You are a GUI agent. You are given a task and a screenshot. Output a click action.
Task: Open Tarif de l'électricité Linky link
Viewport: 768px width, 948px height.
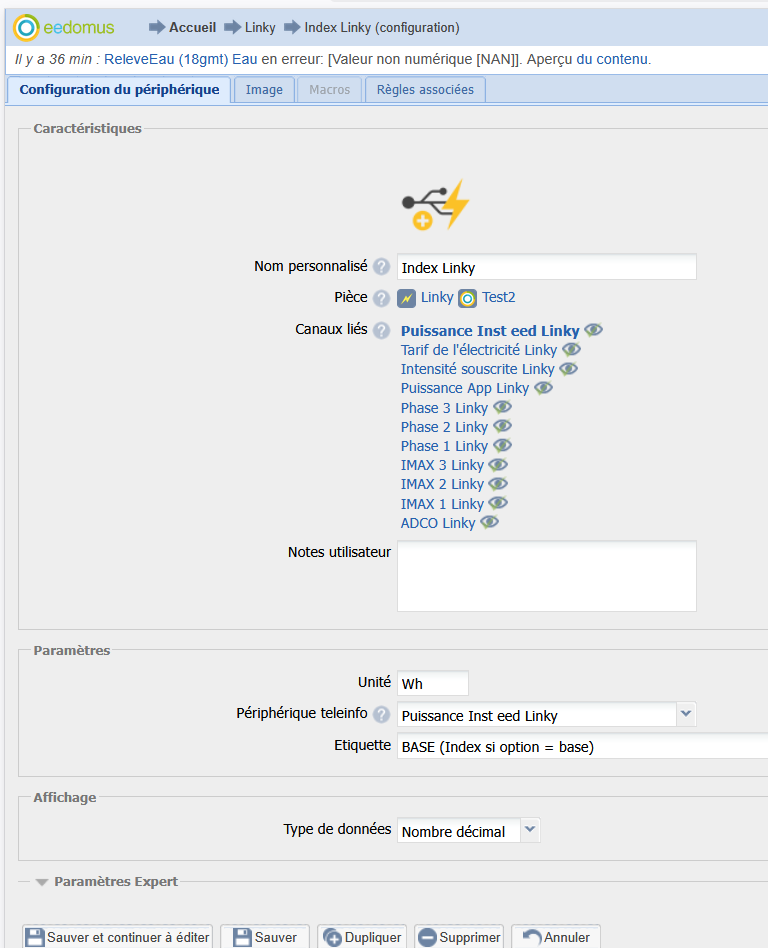[479, 350]
